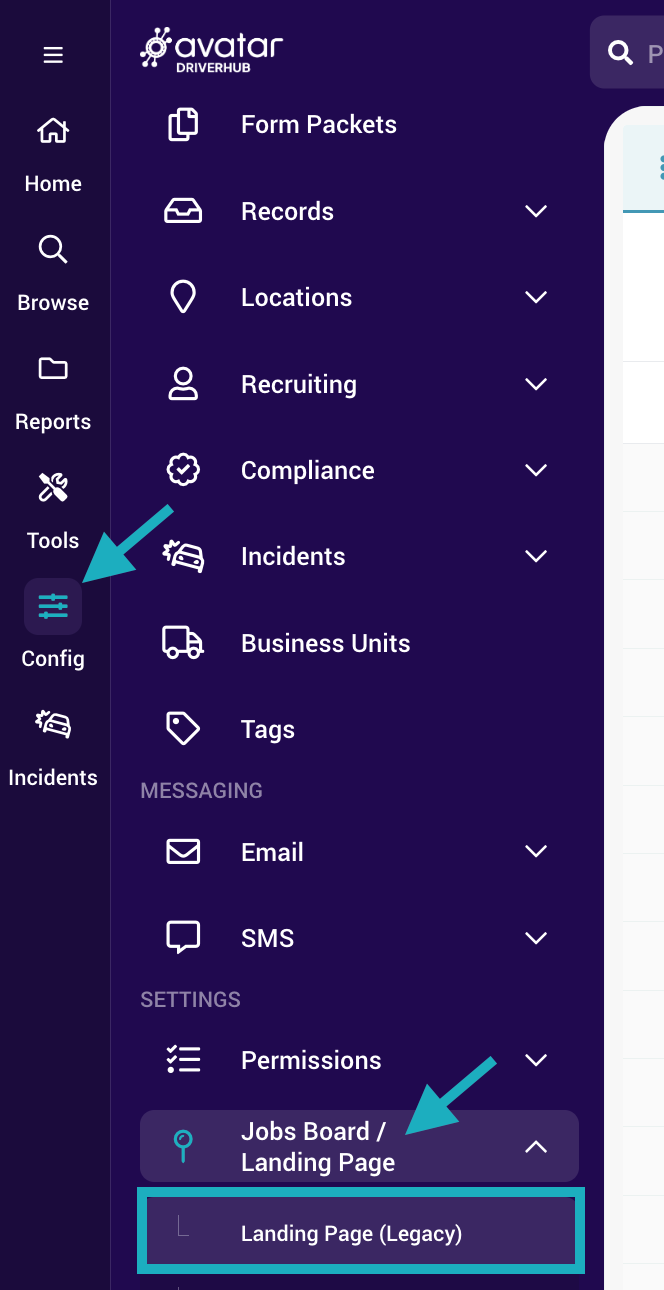This screenshot has width=664, height=1290.
Task: Open the Browse search icon
Action: [53, 249]
